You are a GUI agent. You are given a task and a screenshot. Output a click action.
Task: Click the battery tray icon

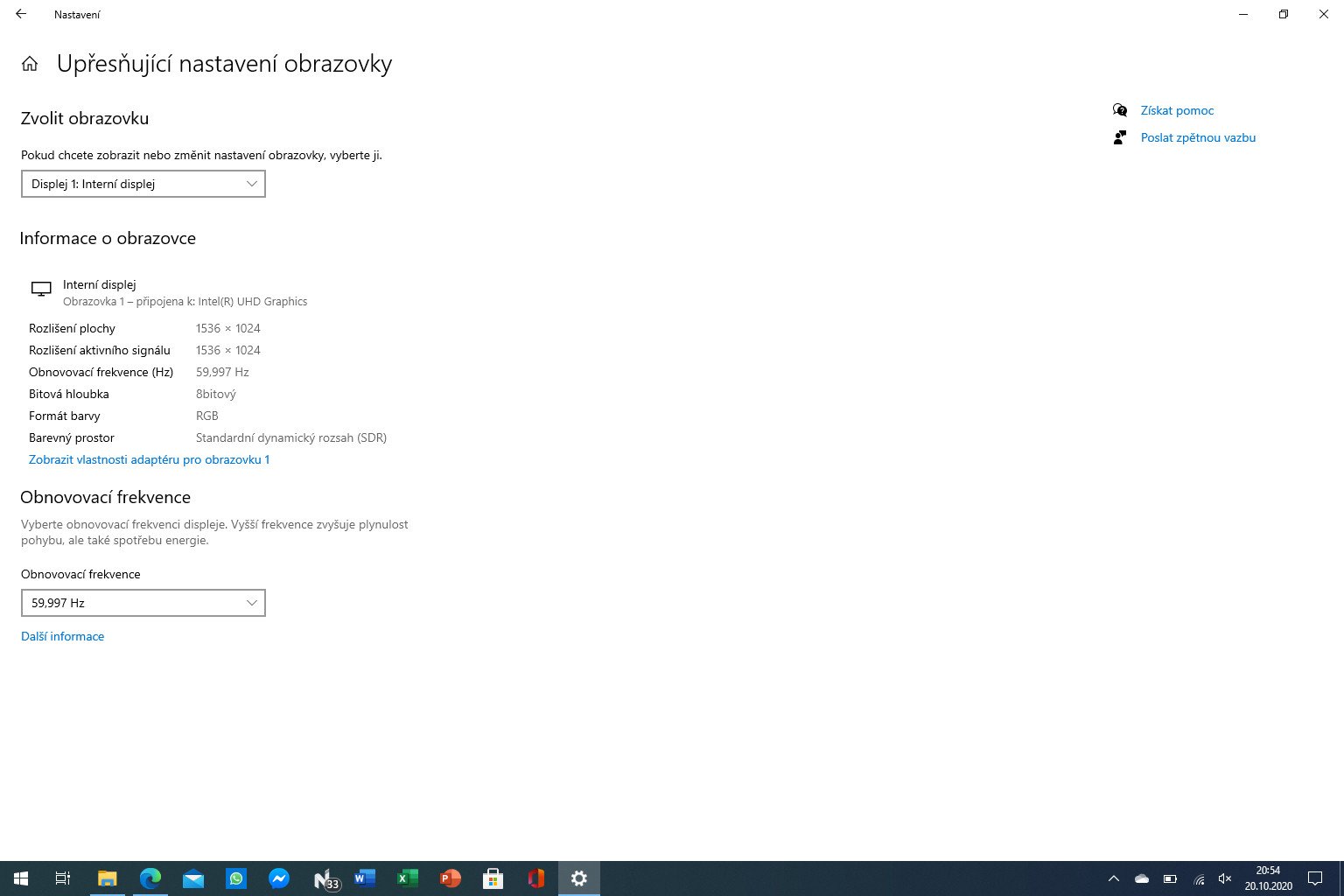pyautogui.click(x=1170, y=878)
